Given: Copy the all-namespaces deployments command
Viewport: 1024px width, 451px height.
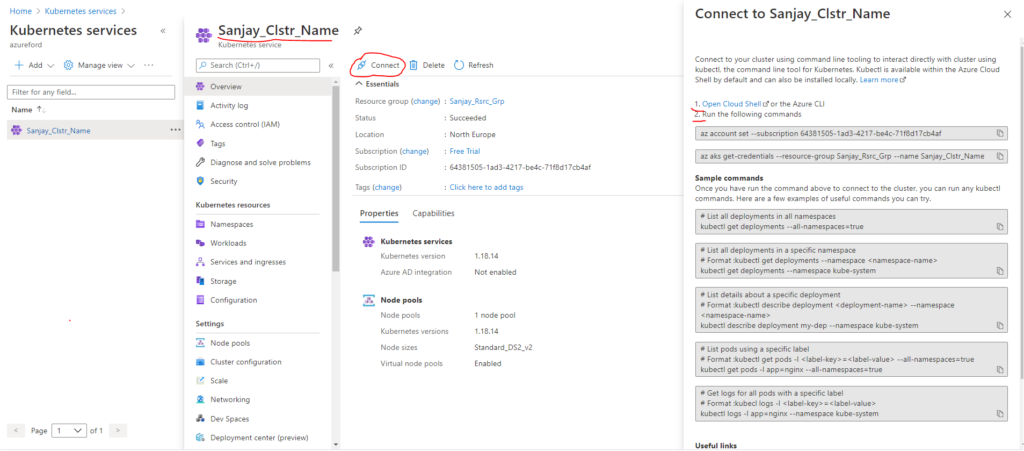Looking at the screenshot, I should pyautogui.click(x=999, y=226).
